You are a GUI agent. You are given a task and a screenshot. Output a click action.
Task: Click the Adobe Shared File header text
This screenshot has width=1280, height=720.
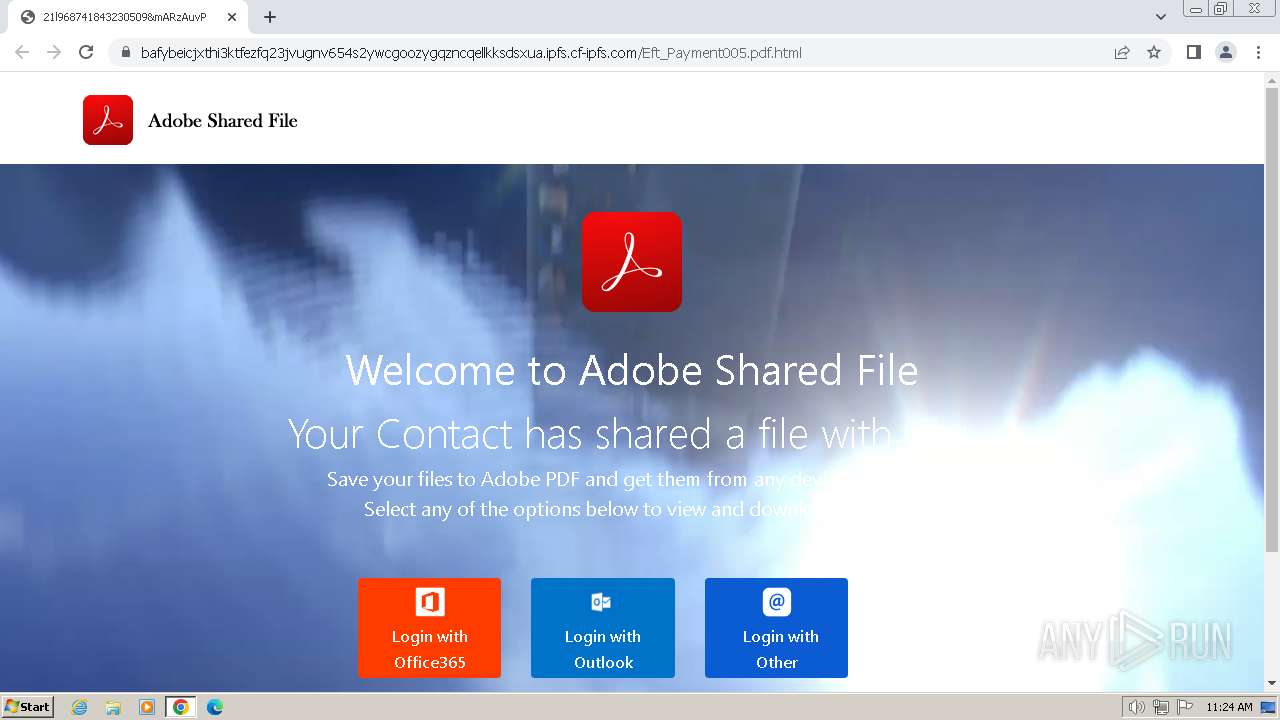click(223, 121)
